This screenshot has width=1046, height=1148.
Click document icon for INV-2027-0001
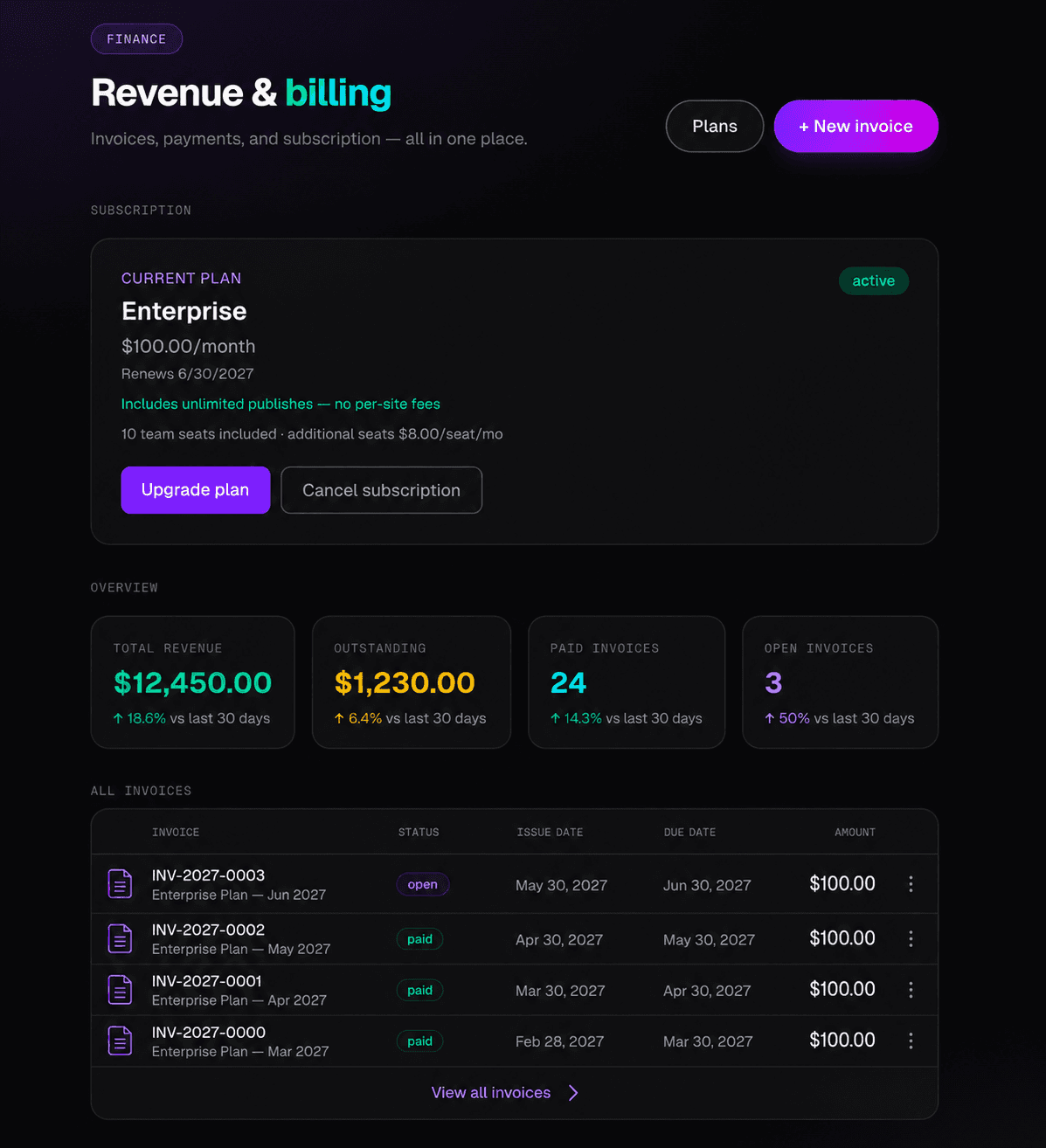(120, 990)
